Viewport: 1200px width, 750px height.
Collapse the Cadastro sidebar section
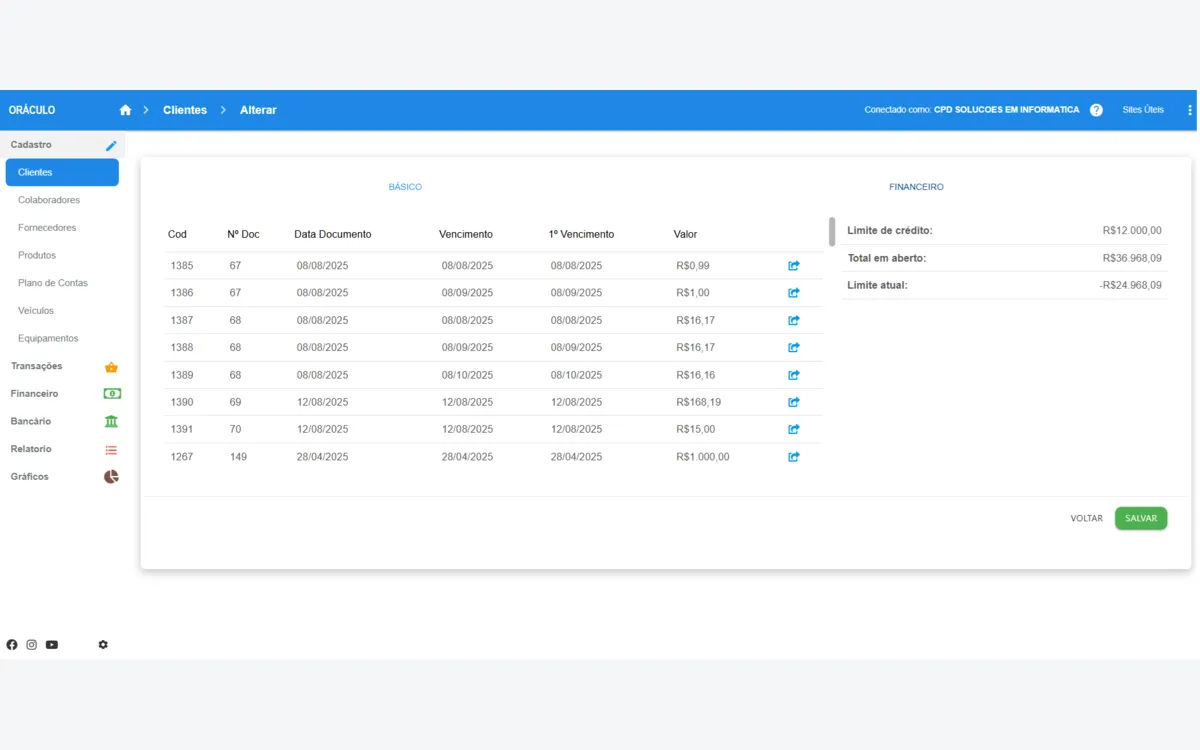coord(62,145)
